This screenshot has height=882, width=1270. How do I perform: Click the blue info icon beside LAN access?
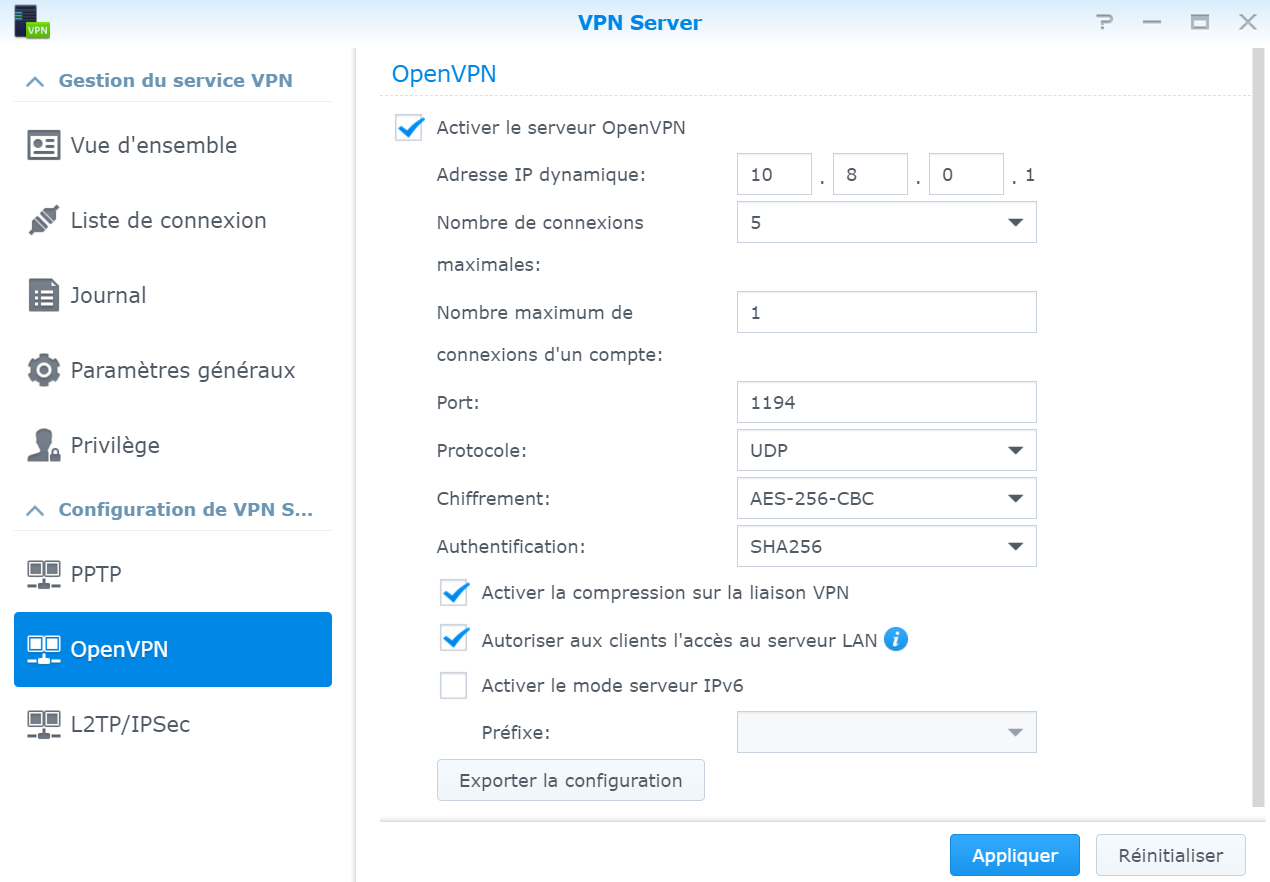(896, 639)
